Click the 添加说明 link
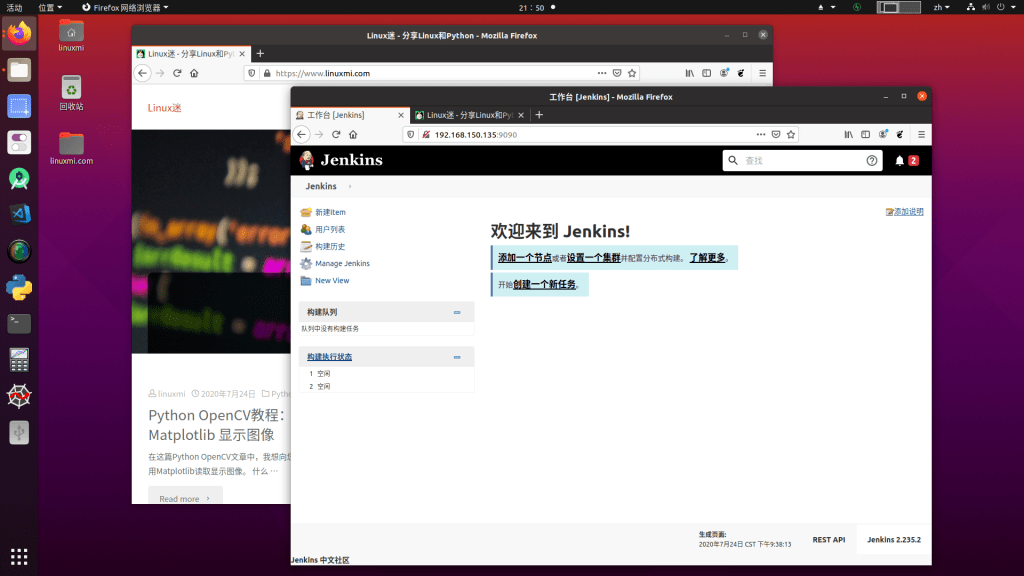The image size is (1024, 576). point(908,212)
